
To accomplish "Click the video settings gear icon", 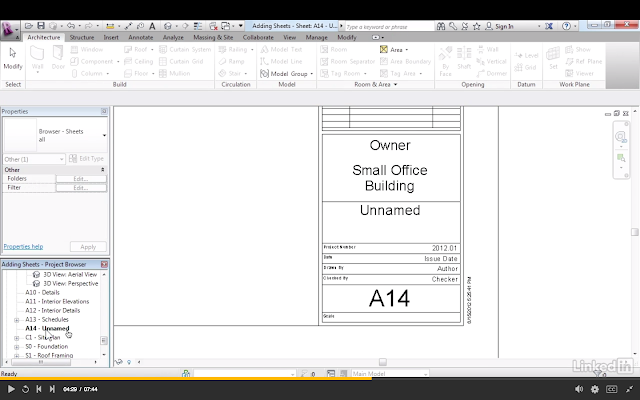I will tap(595, 389).
